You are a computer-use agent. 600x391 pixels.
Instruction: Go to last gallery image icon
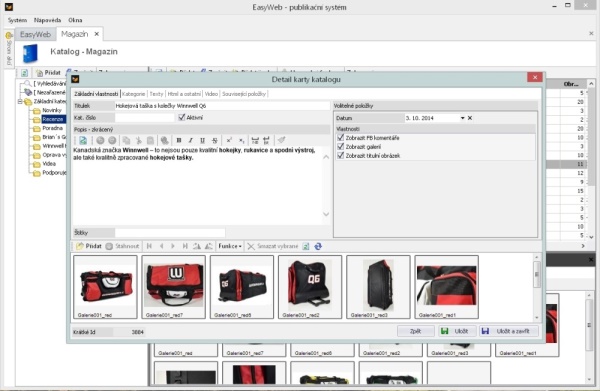coord(185,246)
